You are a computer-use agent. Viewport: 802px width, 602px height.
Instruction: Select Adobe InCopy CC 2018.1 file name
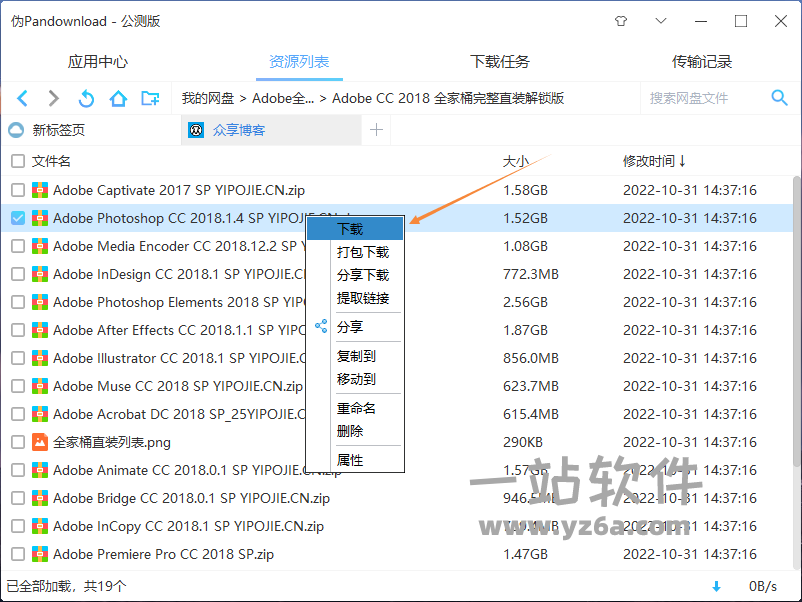[188, 526]
